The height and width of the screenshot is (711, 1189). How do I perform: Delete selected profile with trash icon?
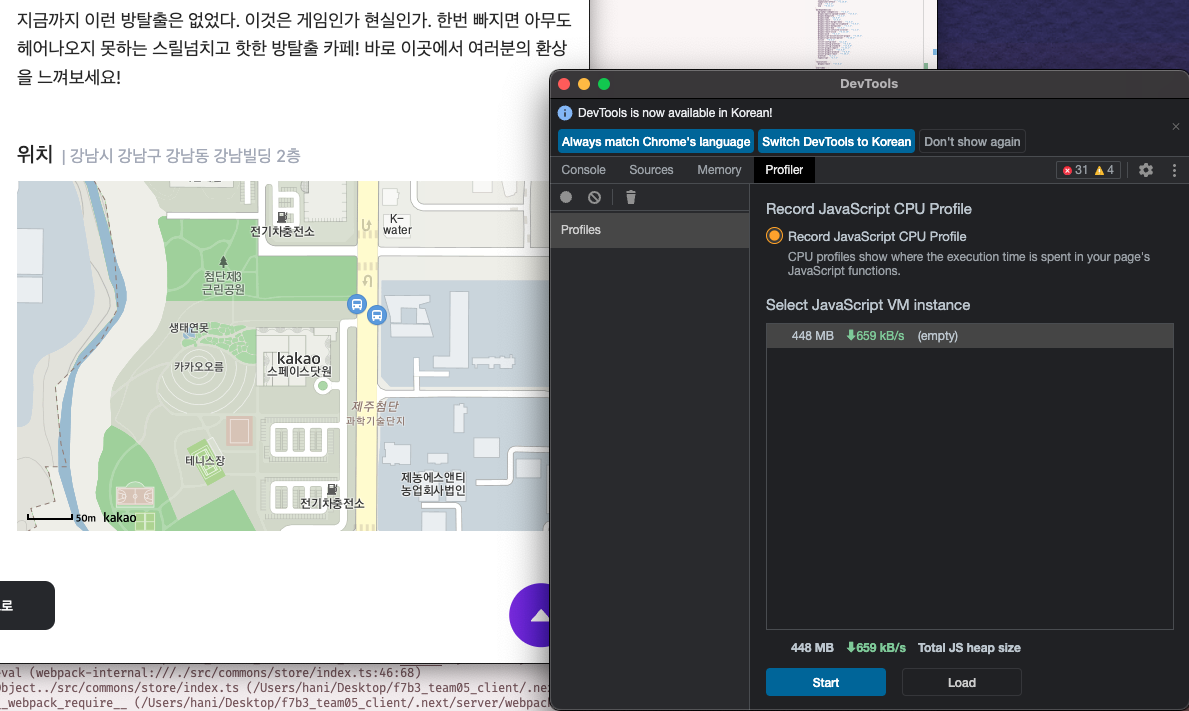[631, 197]
